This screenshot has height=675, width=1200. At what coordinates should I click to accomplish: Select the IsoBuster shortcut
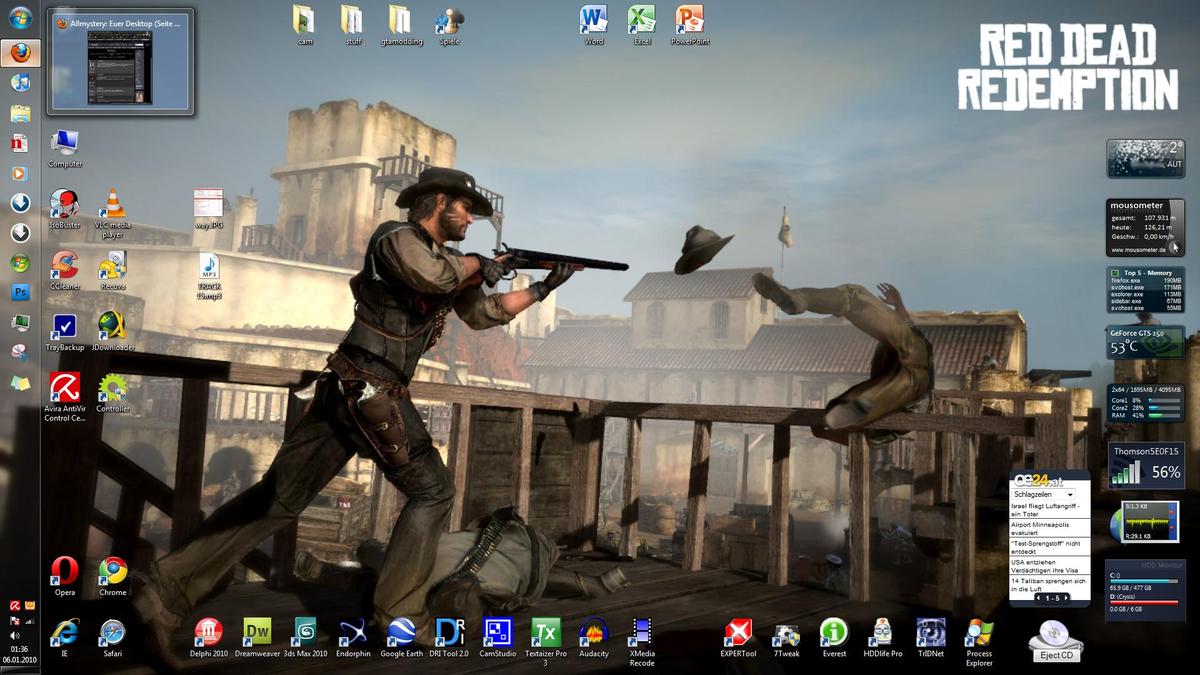65,209
